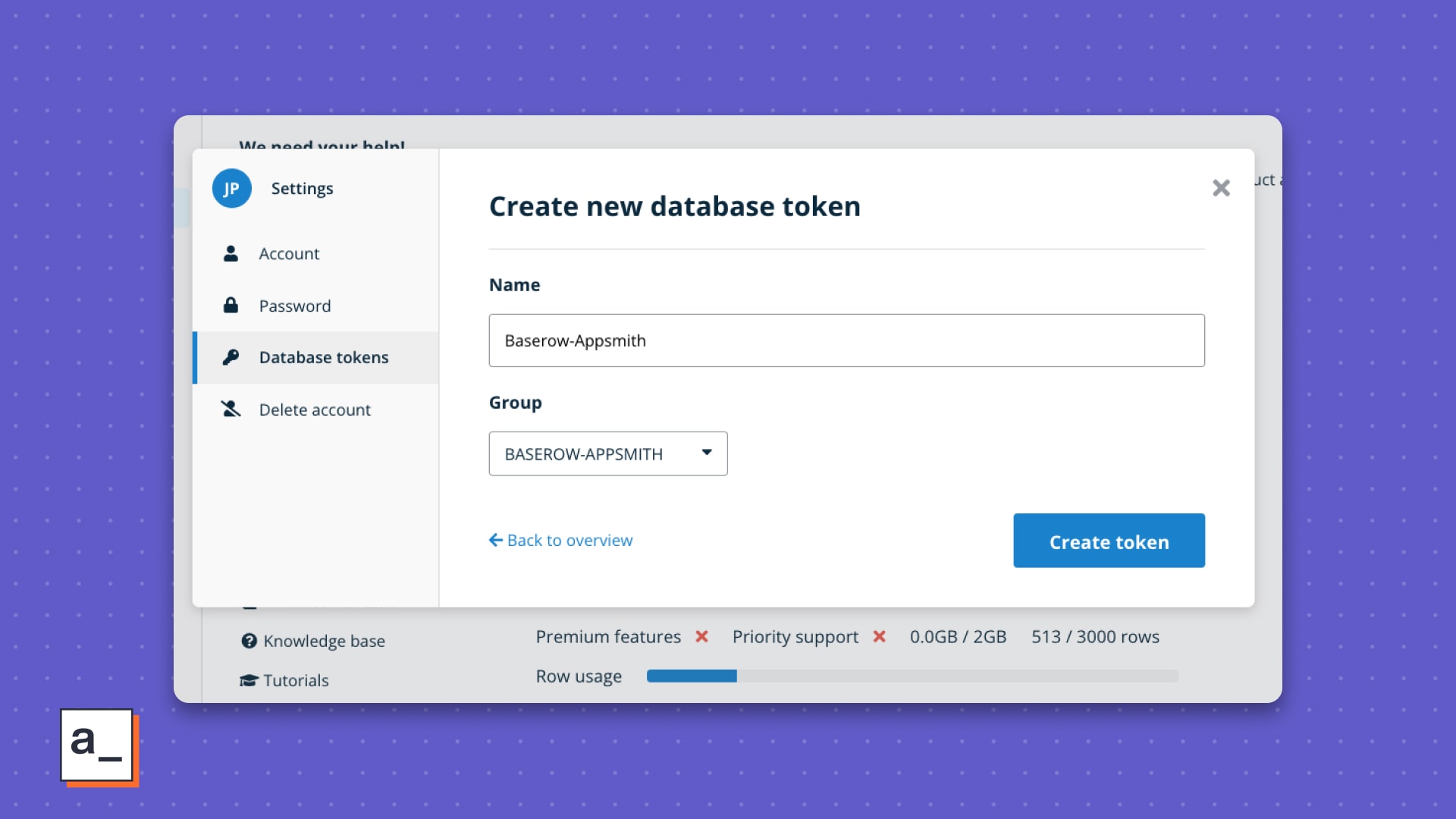The width and height of the screenshot is (1456, 819).
Task: Click the Appsmith logo in corner
Action: [x=98, y=745]
